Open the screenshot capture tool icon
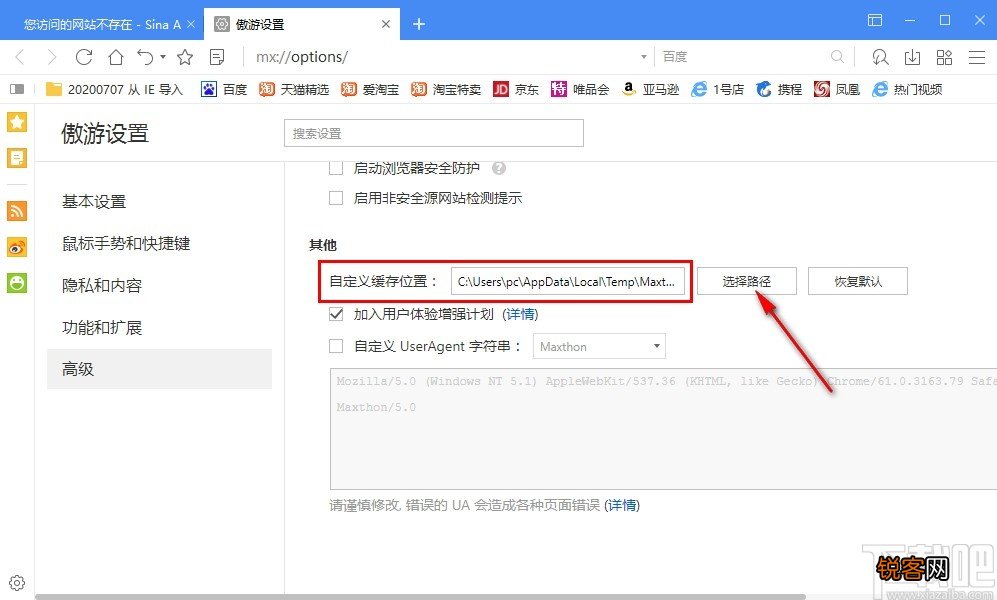997x600 pixels. click(880, 57)
